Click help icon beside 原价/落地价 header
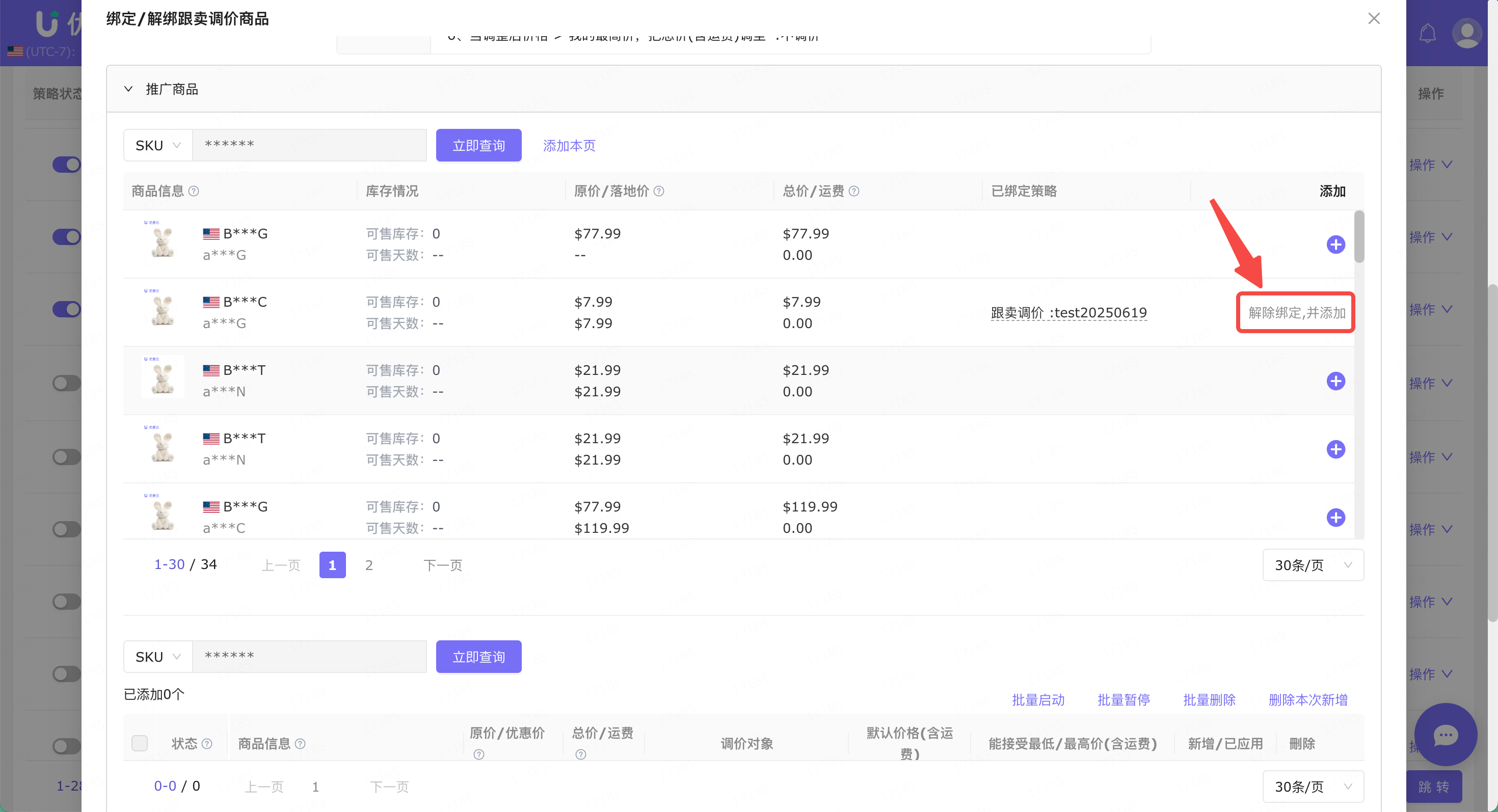The image size is (1498, 812). (658, 191)
